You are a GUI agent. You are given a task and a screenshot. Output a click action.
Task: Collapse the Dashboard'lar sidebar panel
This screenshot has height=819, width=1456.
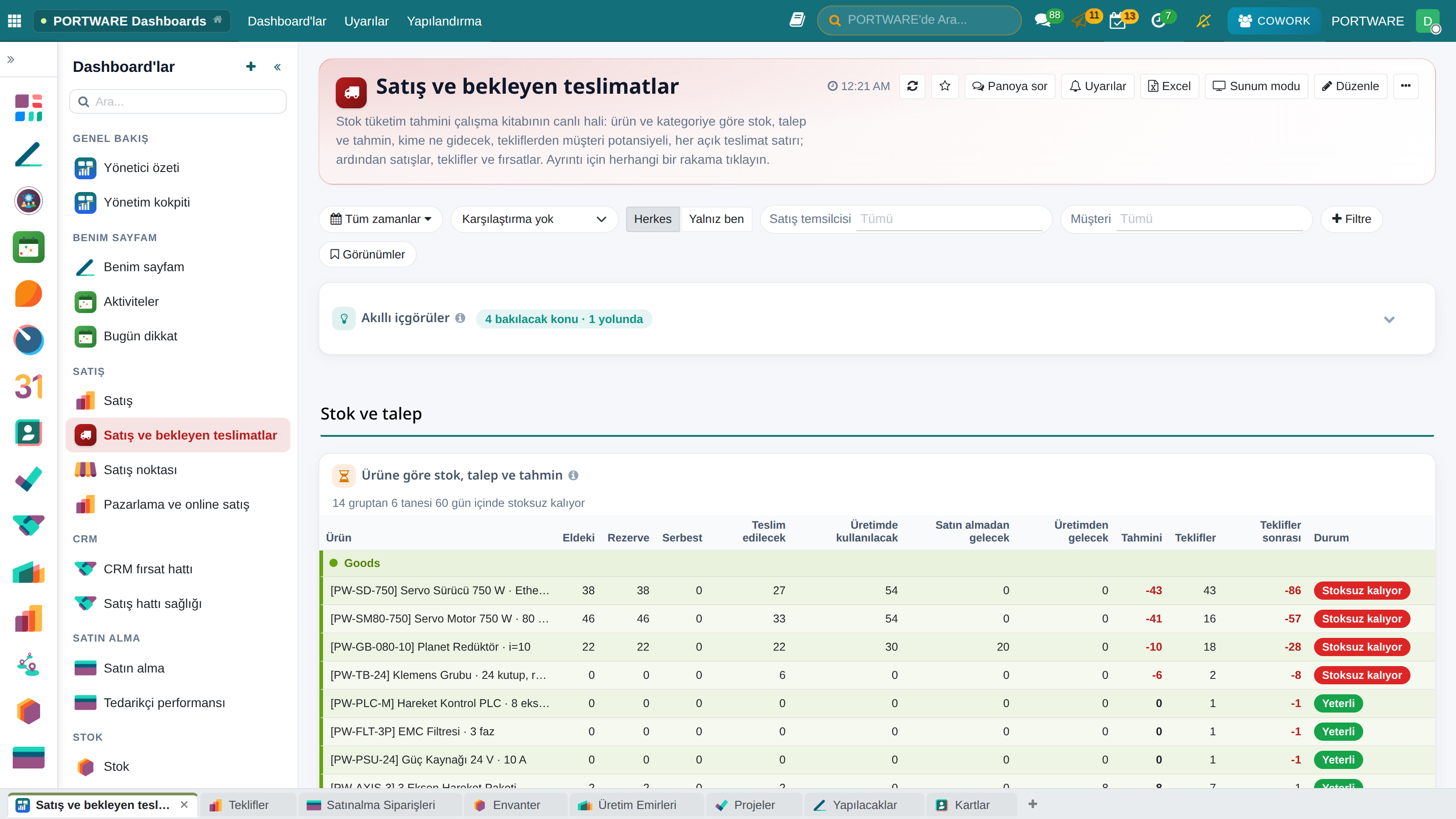pos(278,67)
